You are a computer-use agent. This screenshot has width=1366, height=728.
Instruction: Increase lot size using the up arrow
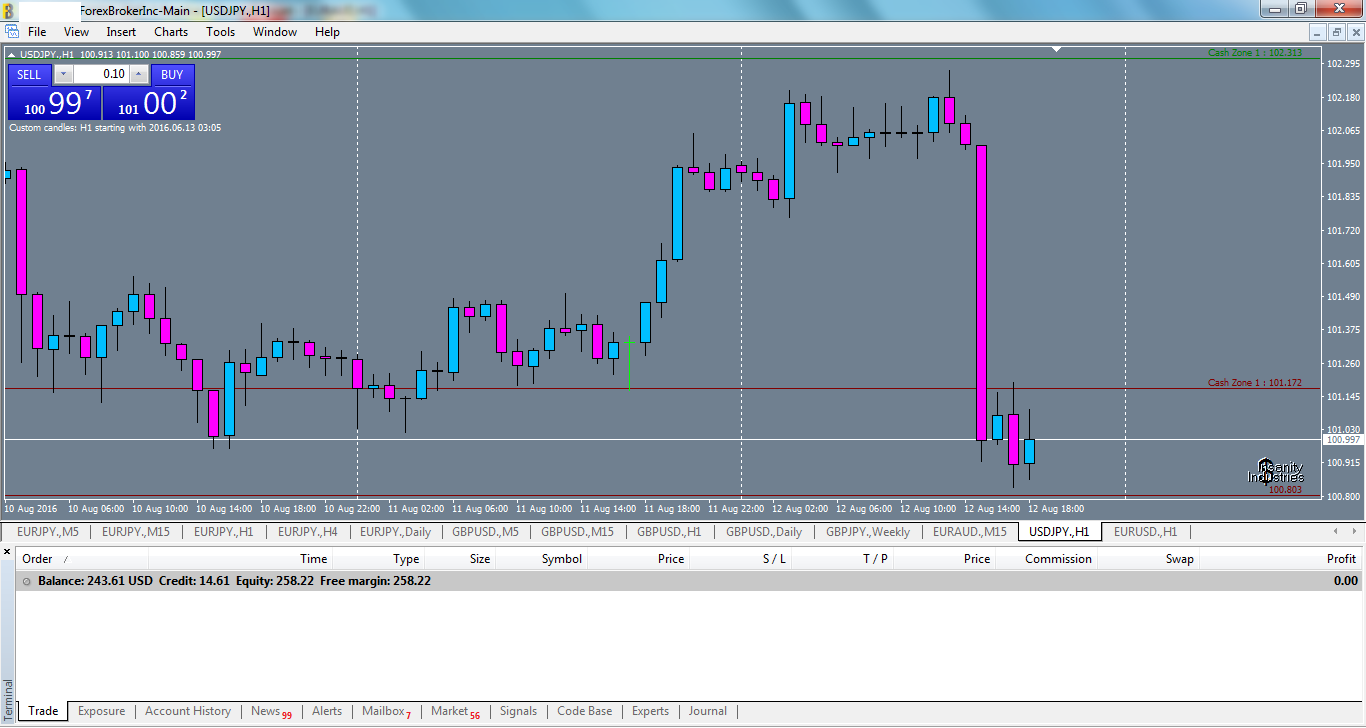140,71
